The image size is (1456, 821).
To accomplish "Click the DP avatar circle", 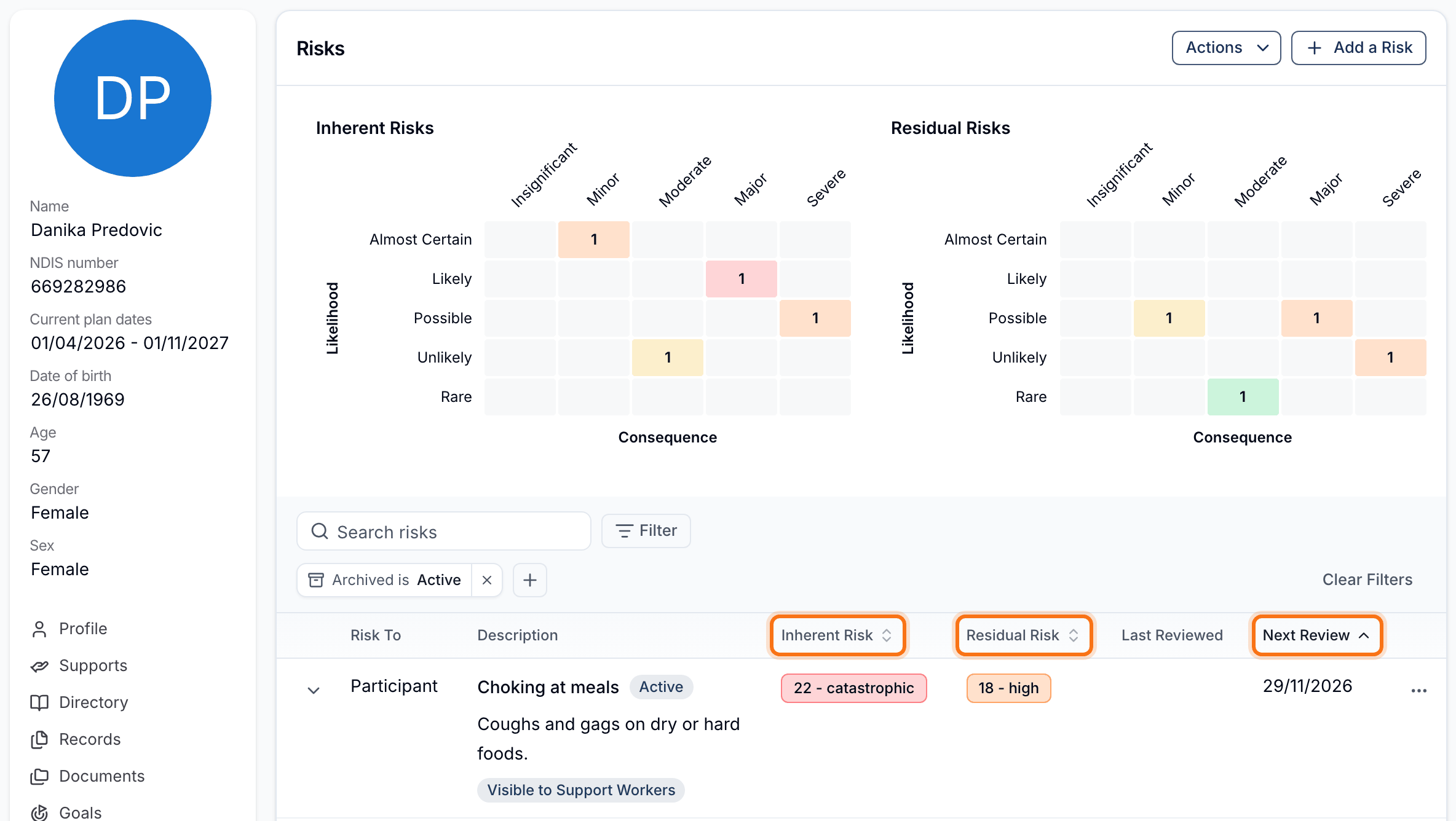I will click(133, 98).
